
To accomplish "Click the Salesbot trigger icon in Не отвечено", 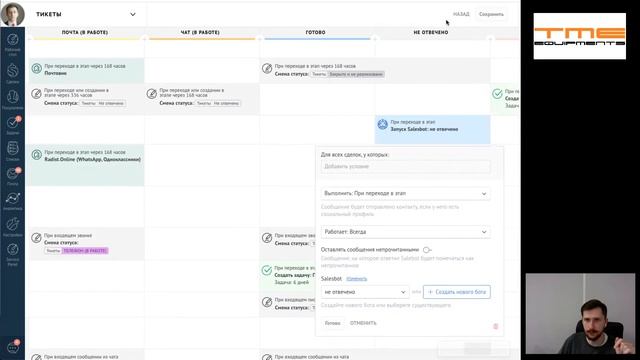I will click(382, 124).
